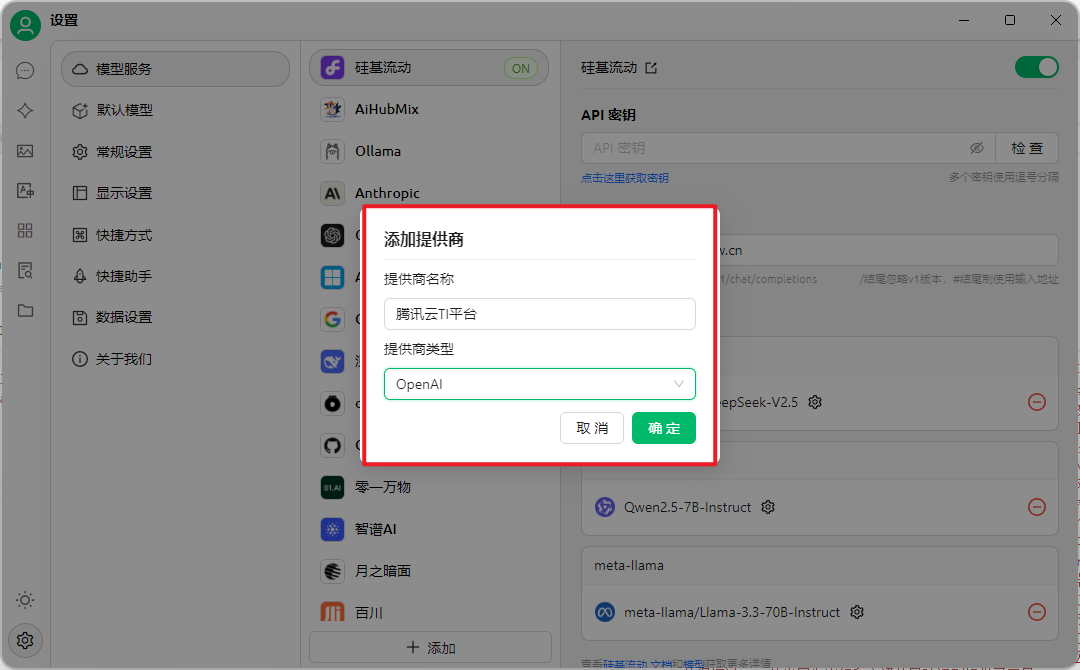Select the 零一万物 provider
The height and width of the screenshot is (670, 1080).
click(x=429, y=488)
